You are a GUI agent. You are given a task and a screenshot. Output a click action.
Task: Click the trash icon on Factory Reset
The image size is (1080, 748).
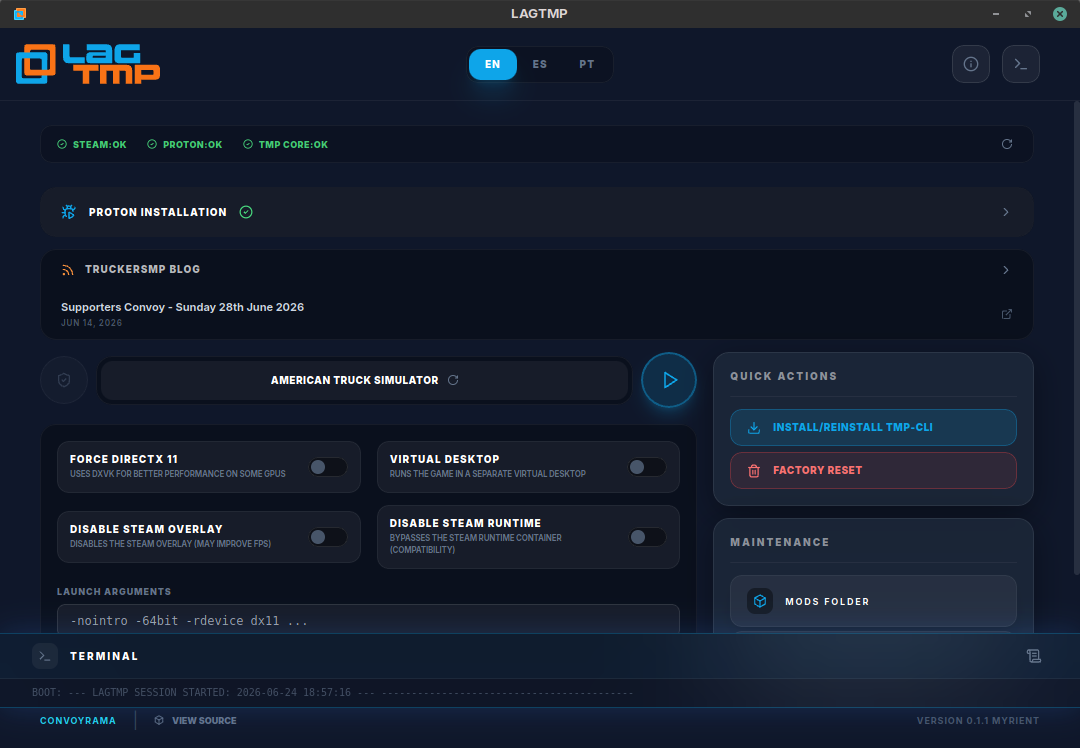point(754,470)
